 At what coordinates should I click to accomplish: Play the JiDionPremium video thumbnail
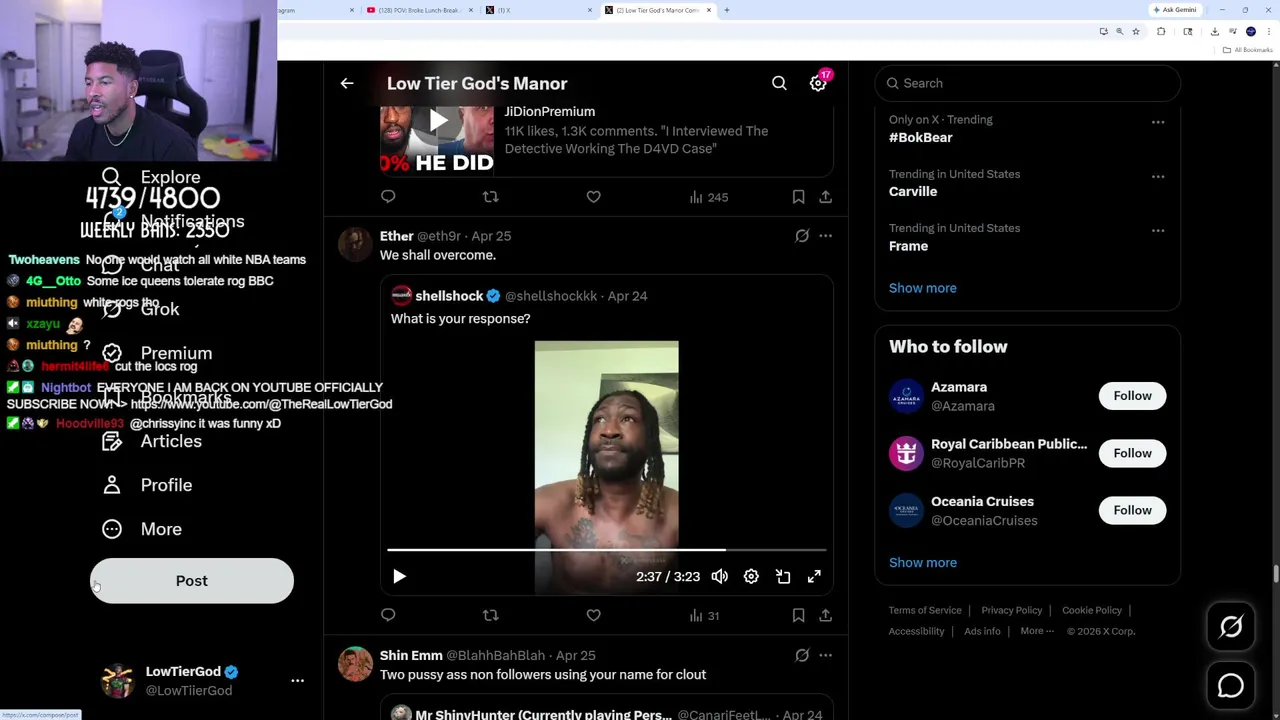(x=438, y=121)
